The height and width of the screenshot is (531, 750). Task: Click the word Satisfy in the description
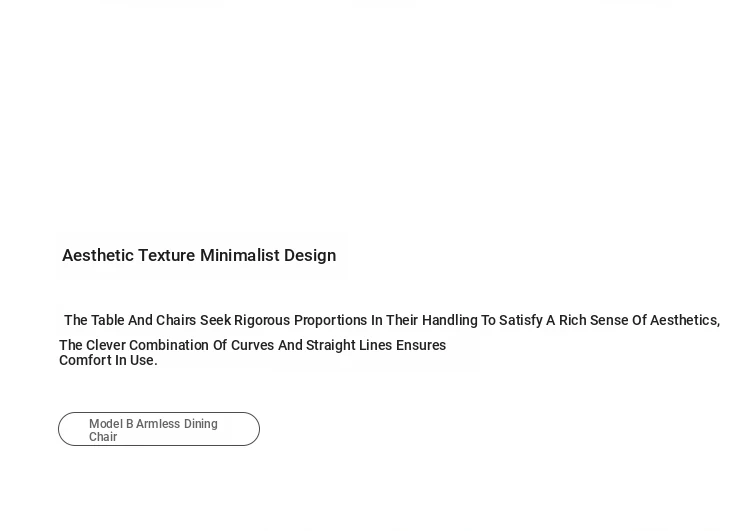pyautogui.click(x=520, y=321)
